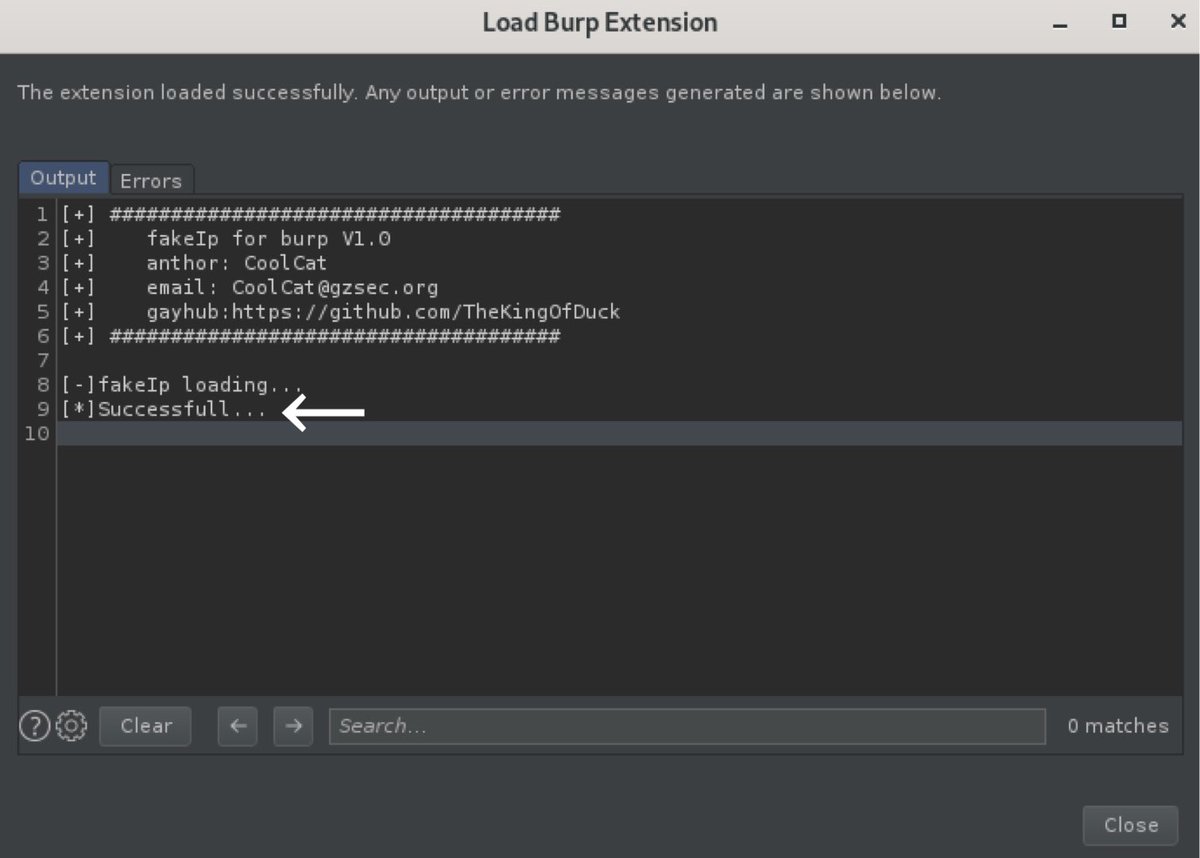Select the Output tab
The height and width of the screenshot is (858, 1200).
click(x=63, y=178)
